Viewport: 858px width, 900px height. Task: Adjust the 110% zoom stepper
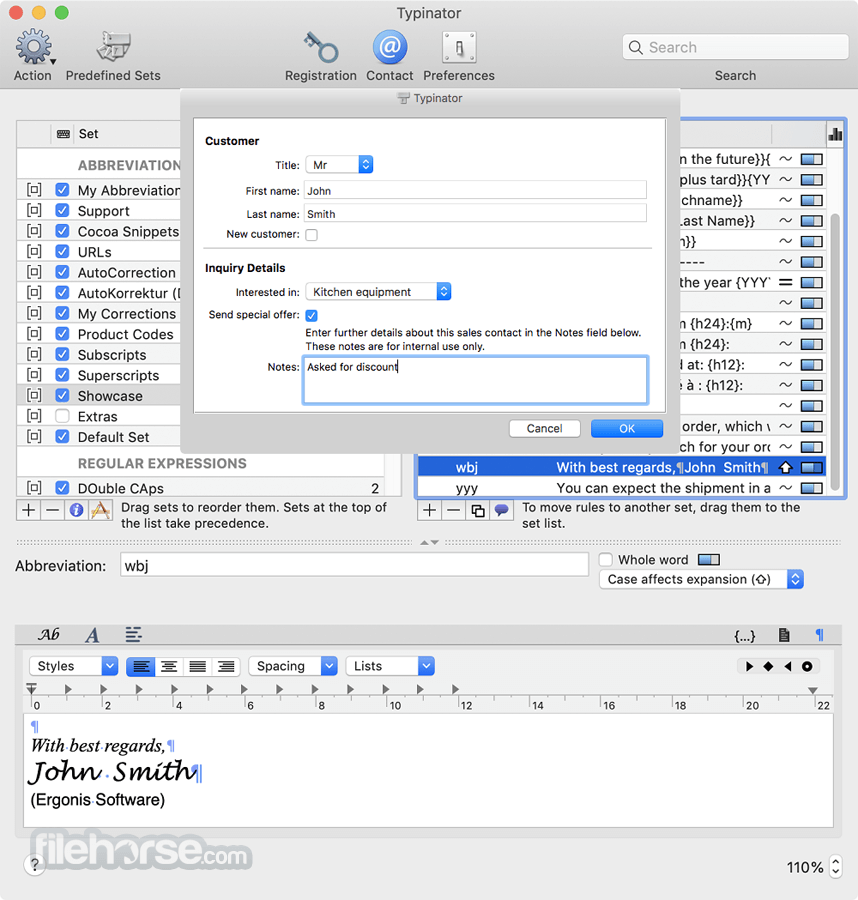click(x=836, y=866)
